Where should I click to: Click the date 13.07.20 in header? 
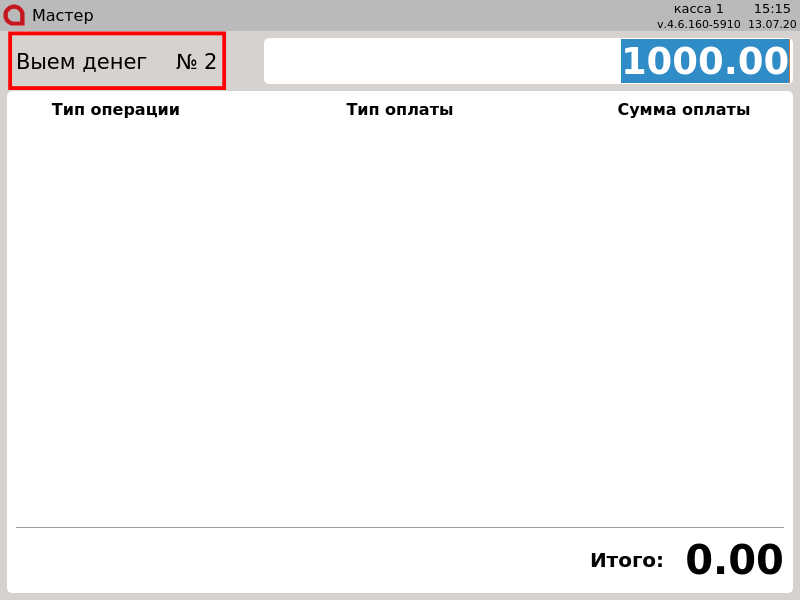tap(772, 24)
